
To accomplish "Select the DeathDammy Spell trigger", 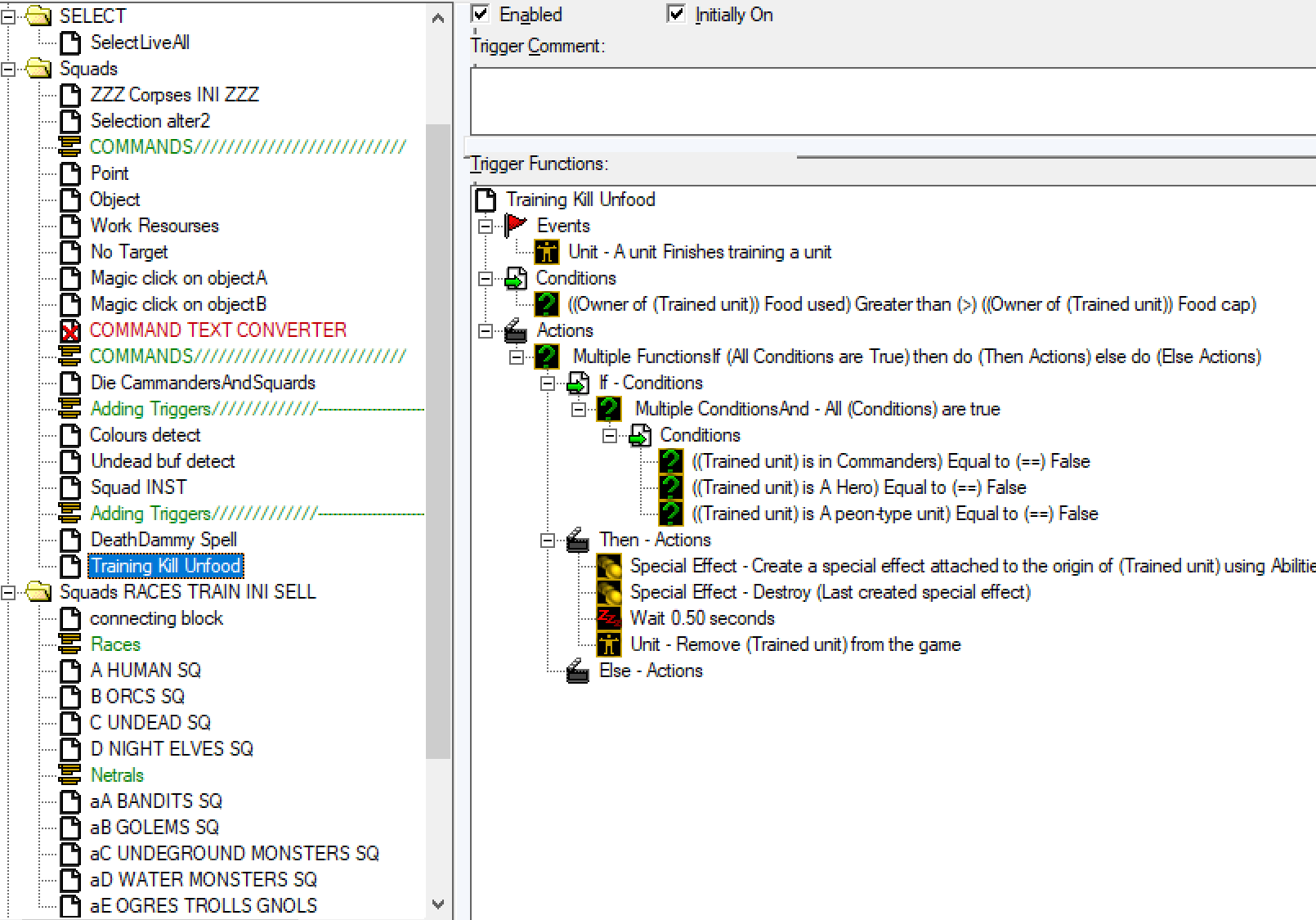I will coord(163,540).
